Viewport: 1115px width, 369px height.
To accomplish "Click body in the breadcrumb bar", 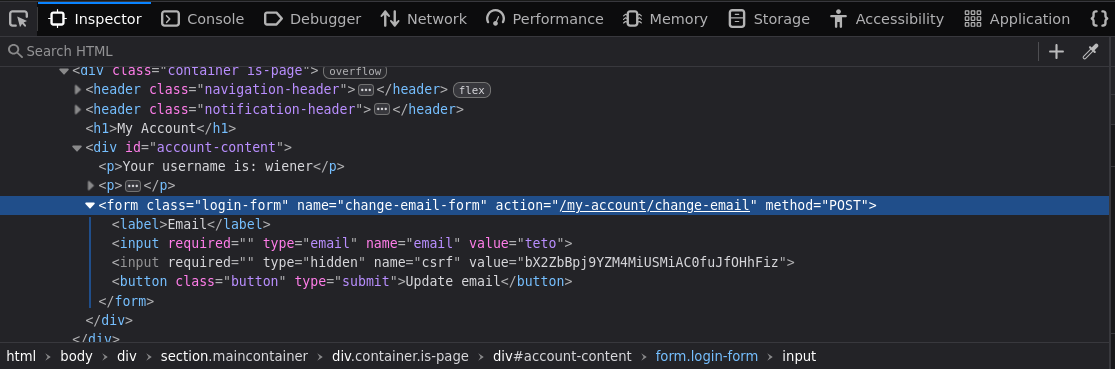I will tap(76, 356).
